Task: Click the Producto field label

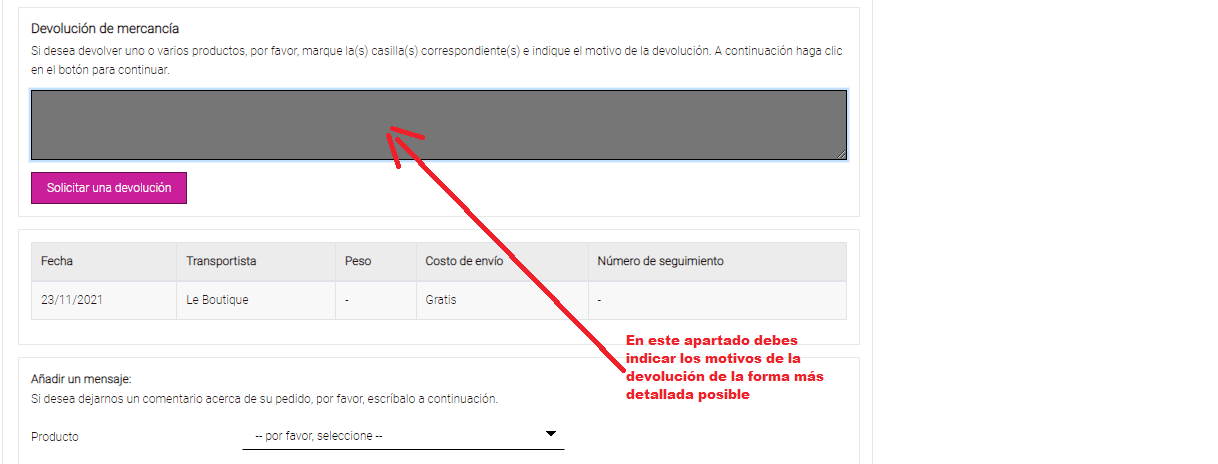Action: (x=55, y=437)
